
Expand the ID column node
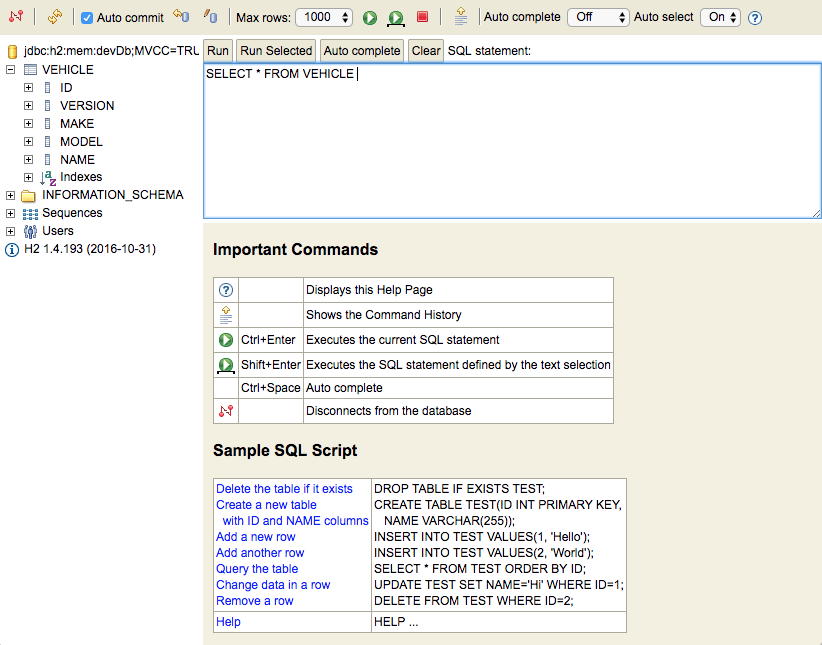click(x=28, y=88)
